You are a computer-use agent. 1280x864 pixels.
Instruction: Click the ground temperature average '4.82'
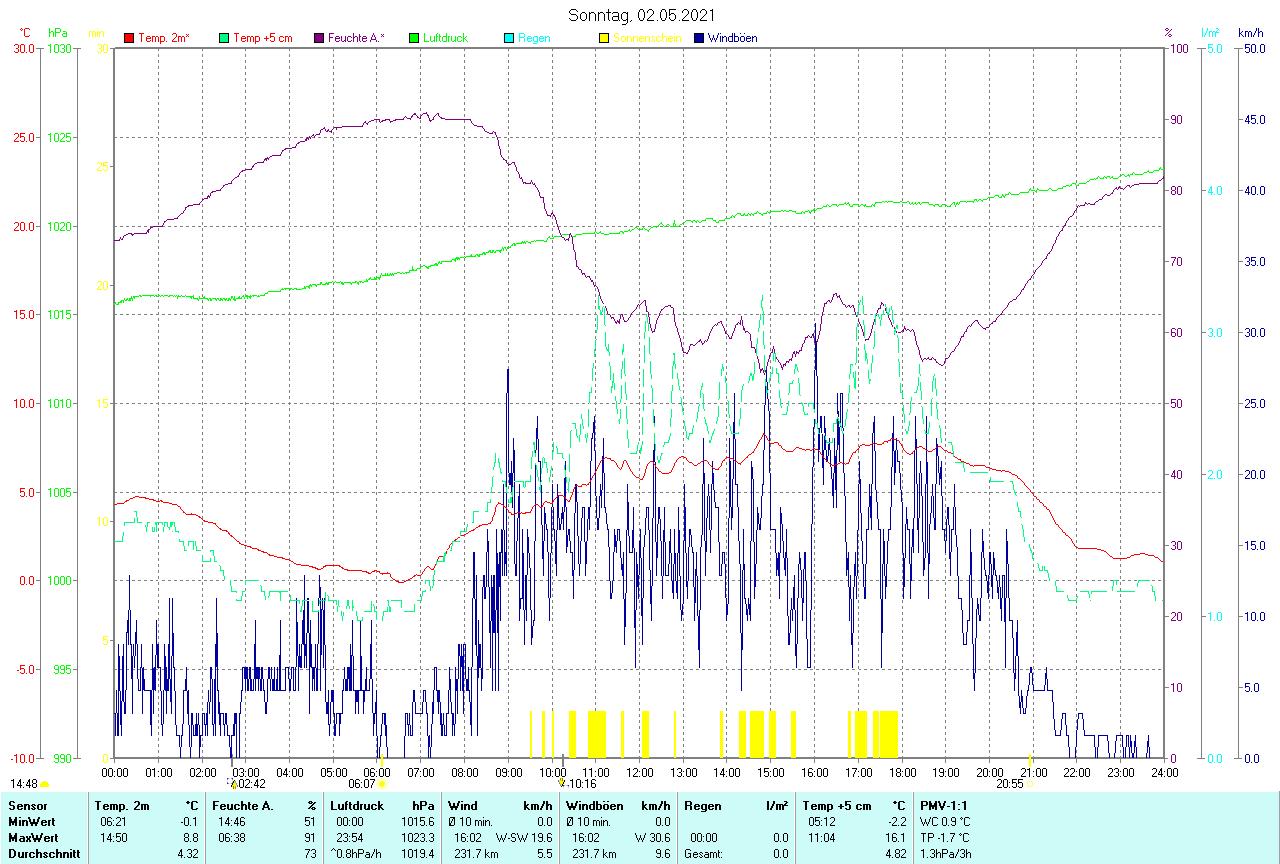pyautogui.click(x=895, y=853)
